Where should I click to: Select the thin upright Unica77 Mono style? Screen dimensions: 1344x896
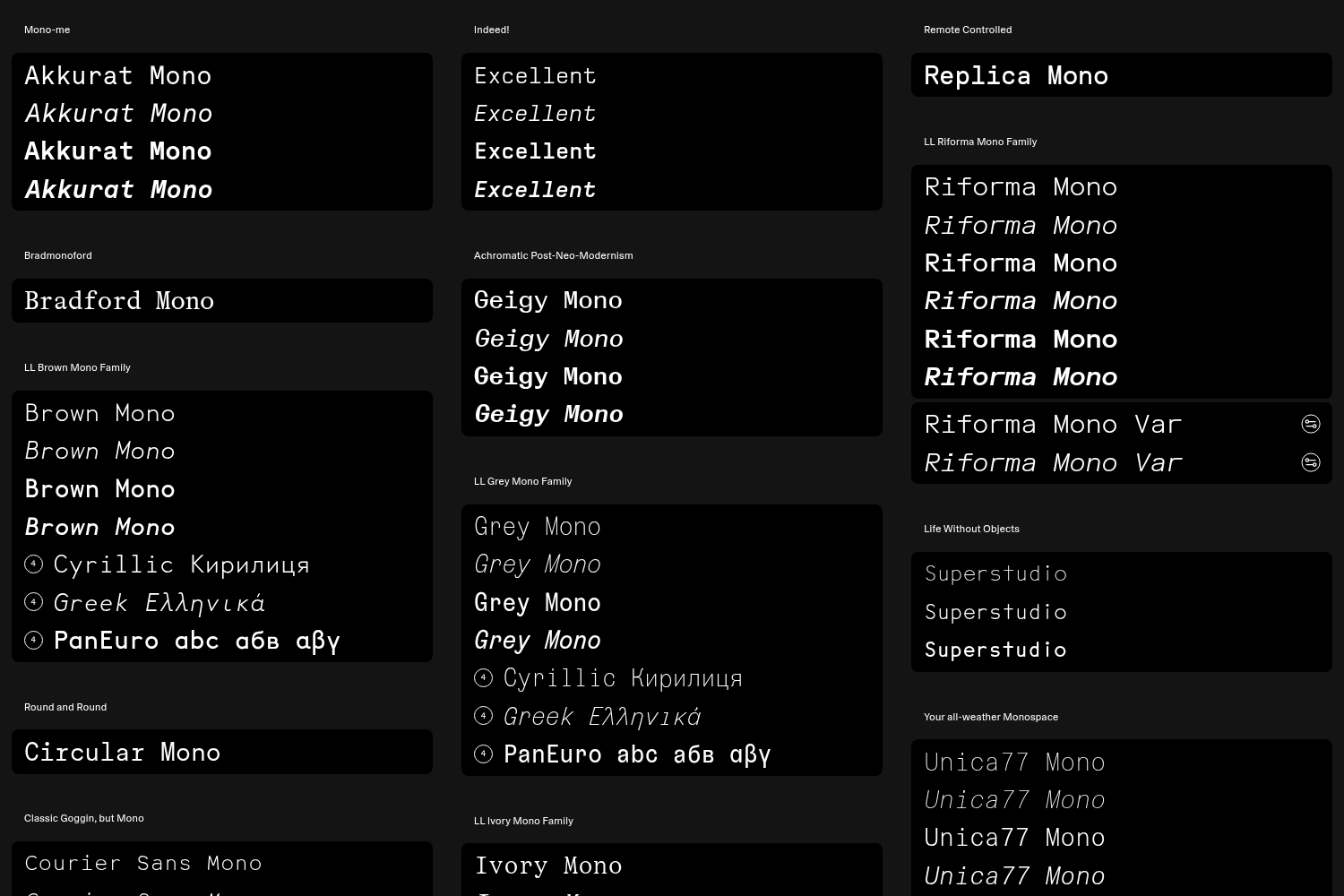pyautogui.click(x=1014, y=762)
